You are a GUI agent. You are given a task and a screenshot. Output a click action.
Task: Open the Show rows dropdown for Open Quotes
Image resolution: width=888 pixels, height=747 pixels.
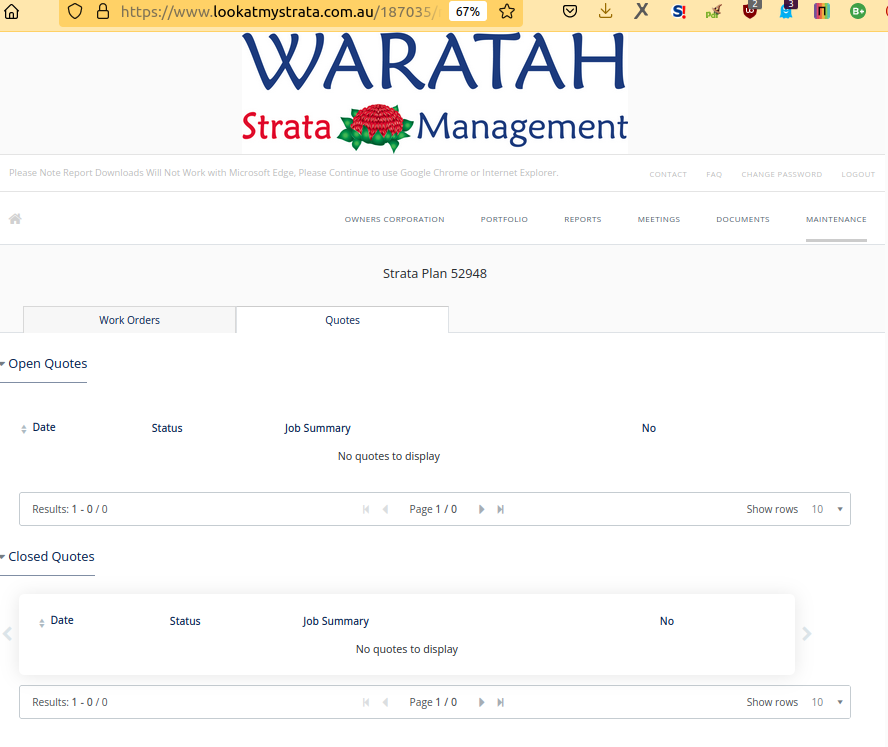[x=827, y=509]
